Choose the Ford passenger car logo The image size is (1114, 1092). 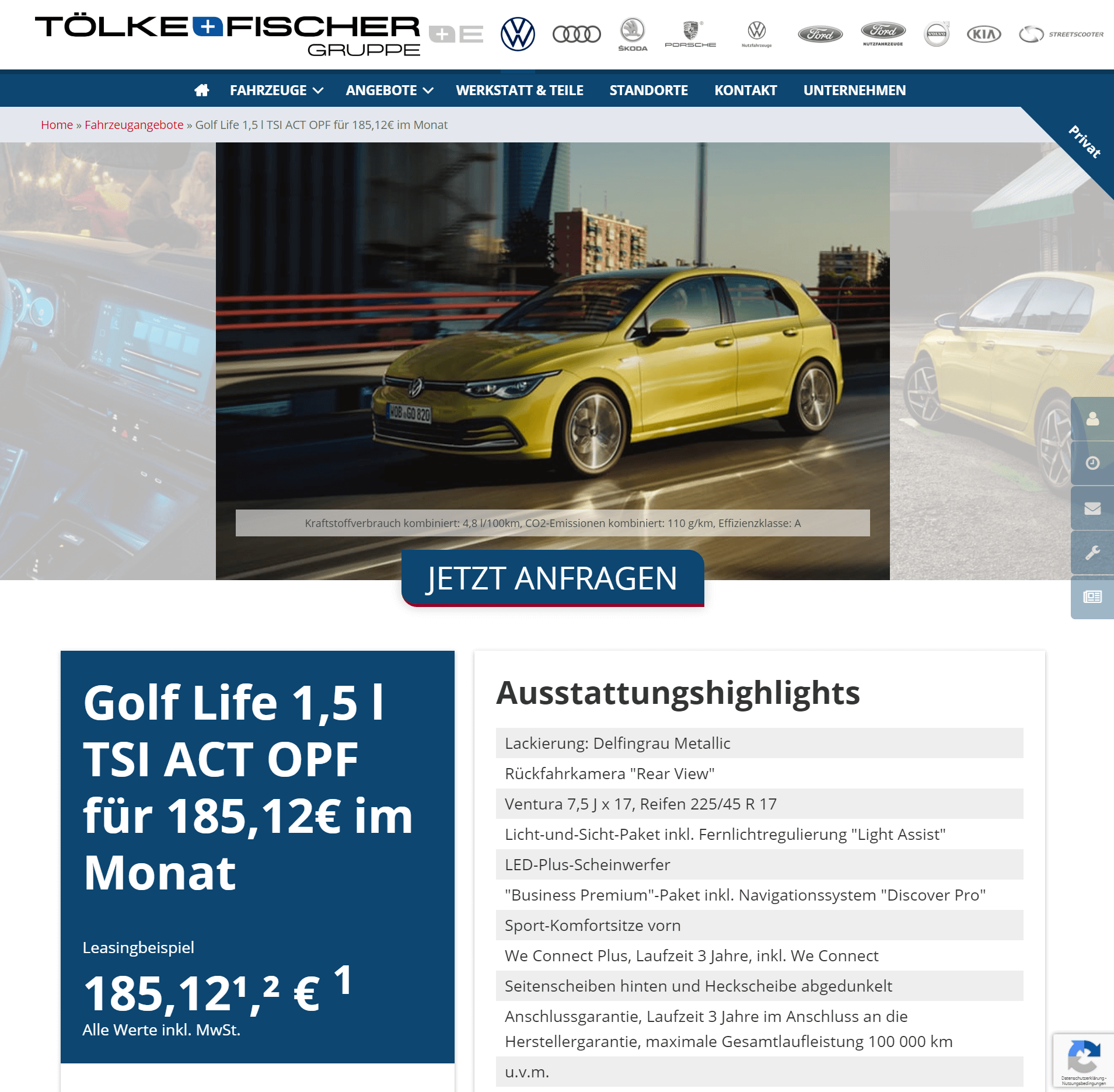click(820, 34)
